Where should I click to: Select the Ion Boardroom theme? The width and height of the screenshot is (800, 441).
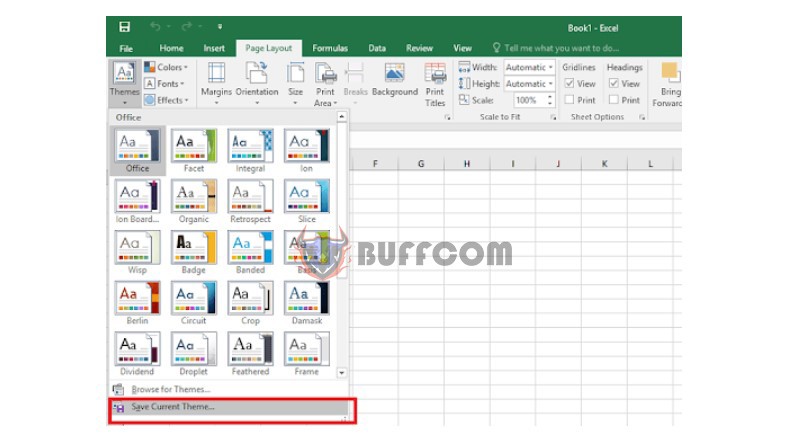click(137, 201)
